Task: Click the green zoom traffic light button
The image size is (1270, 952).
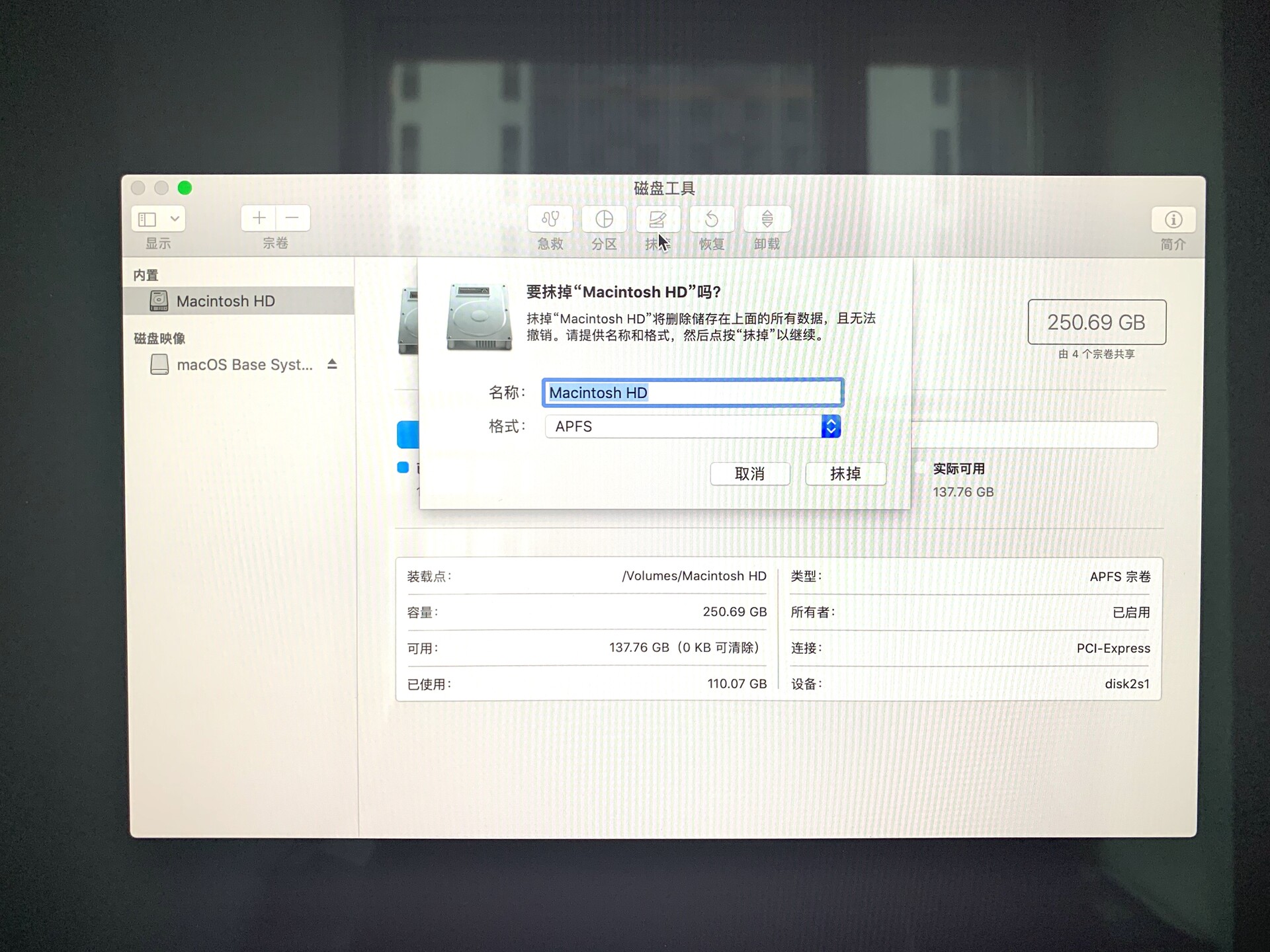Action: [184, 188]
